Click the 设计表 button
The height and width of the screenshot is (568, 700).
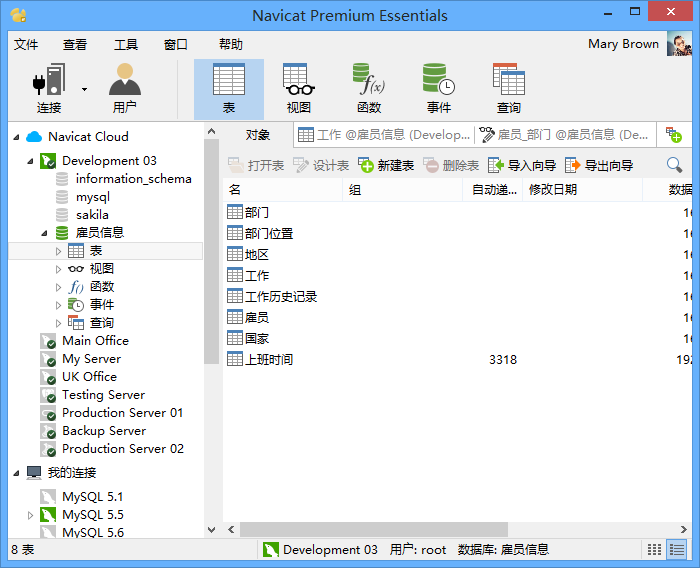pos(321,166)
